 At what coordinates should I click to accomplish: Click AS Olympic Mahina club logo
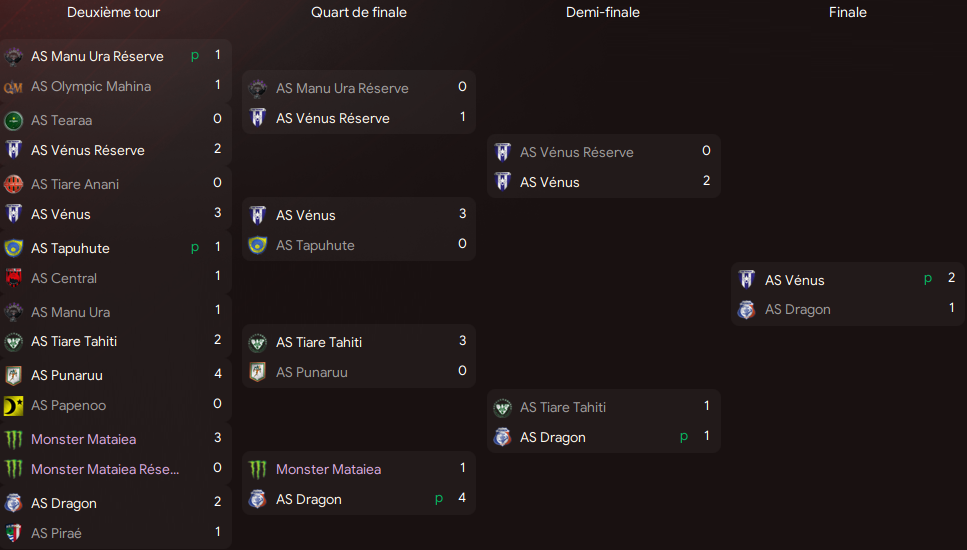point(13,87)
